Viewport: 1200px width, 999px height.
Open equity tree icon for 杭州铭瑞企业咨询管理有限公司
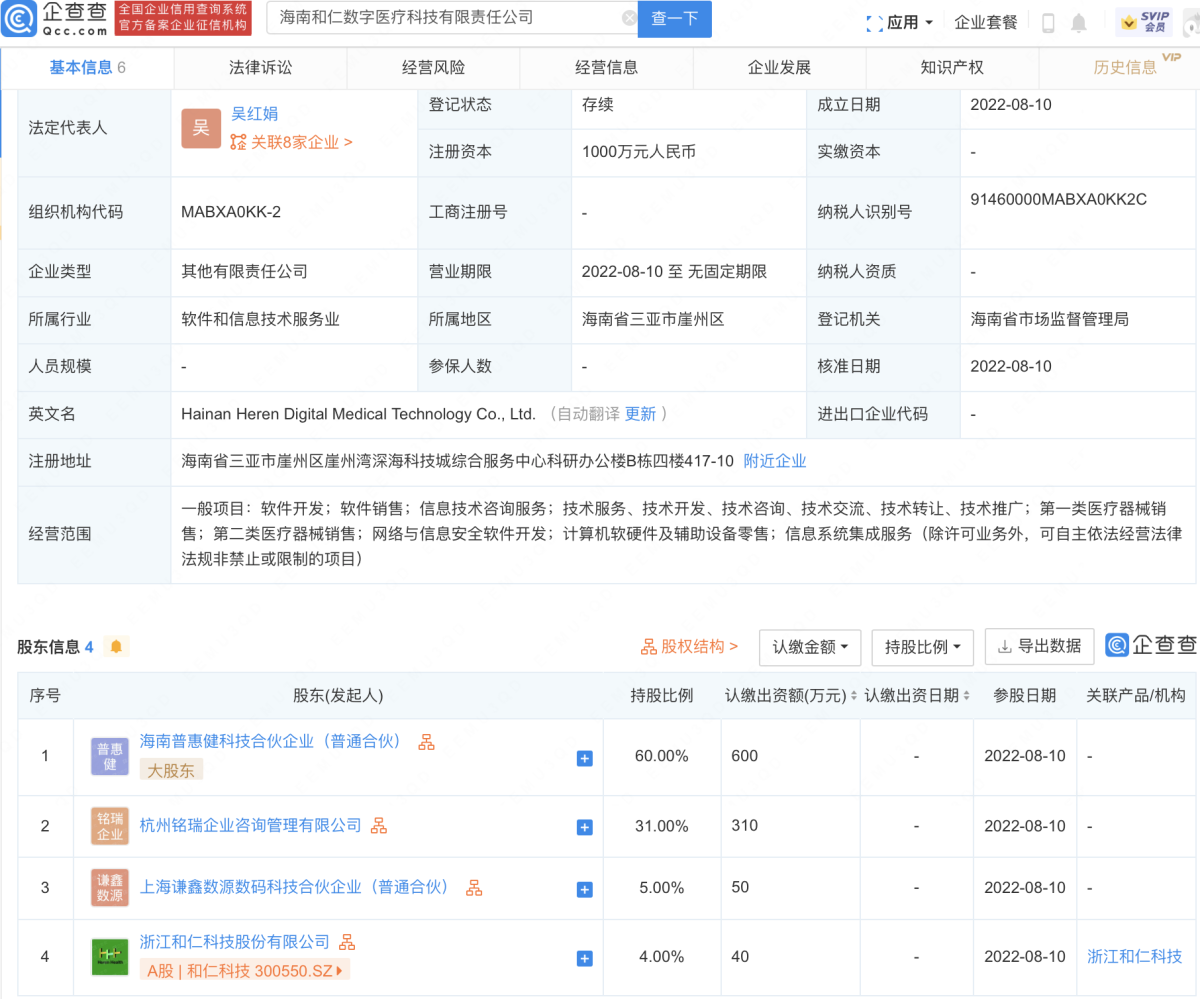378,826
